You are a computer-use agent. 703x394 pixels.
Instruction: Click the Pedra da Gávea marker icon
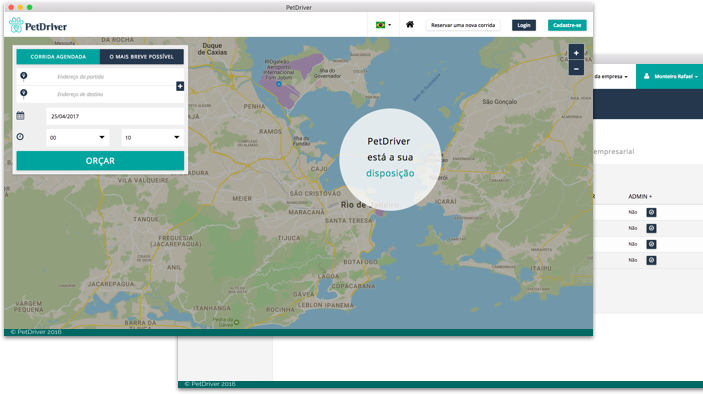tap(236, 322)
